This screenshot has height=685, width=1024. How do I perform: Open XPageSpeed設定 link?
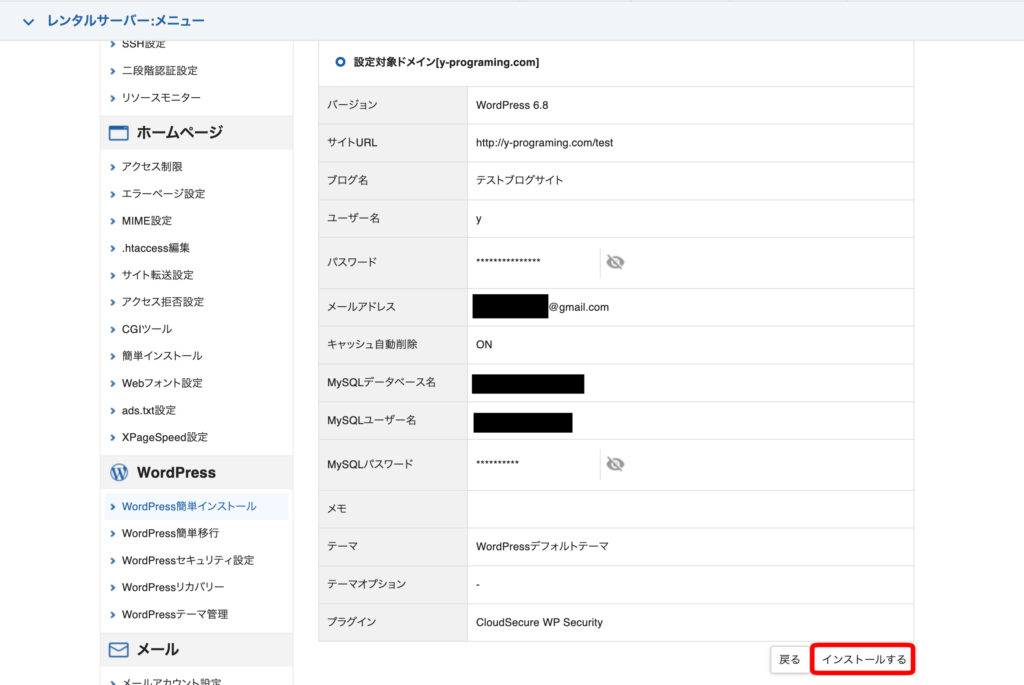click(x=165, y=438)
